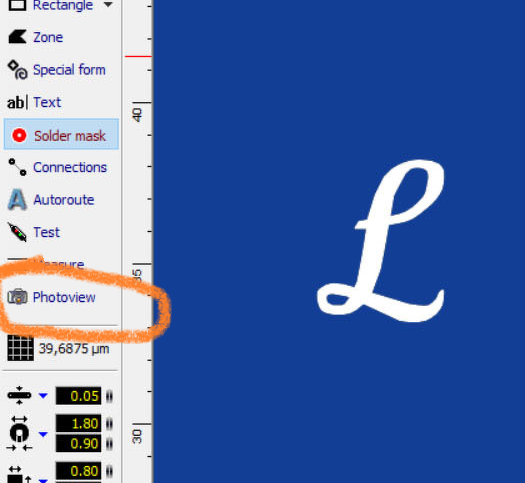Click the SMD pad size field 0.80
This screenshot has height=483, width=525.
point(78,471)
